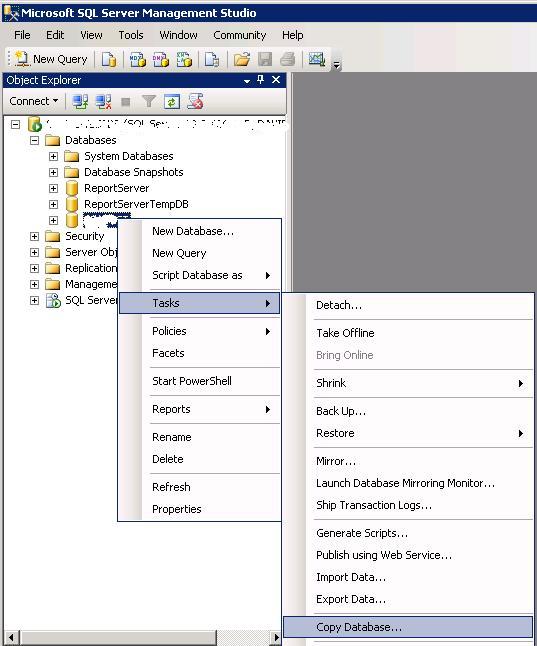The width and height of the screenshot is (537, 646).
Task: Click the Stop square icon
Action: [x=126, y=102]
